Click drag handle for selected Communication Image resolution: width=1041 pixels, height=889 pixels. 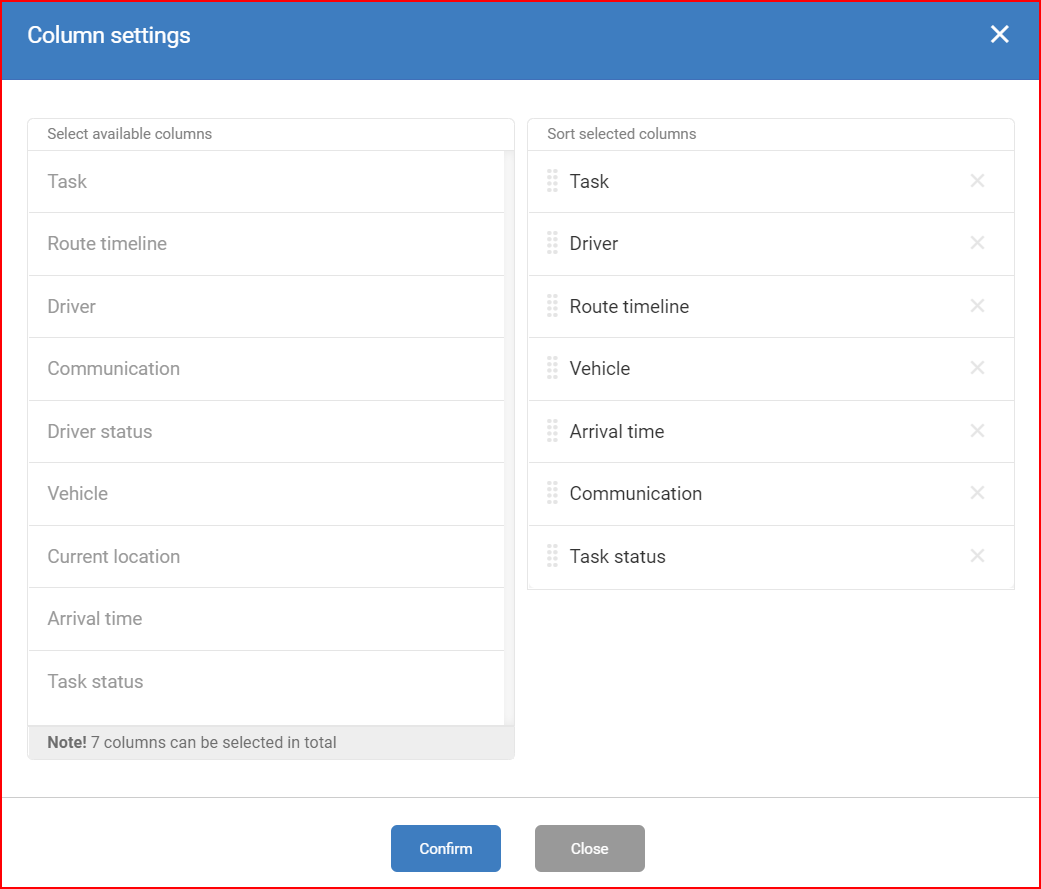pos(552,493)
